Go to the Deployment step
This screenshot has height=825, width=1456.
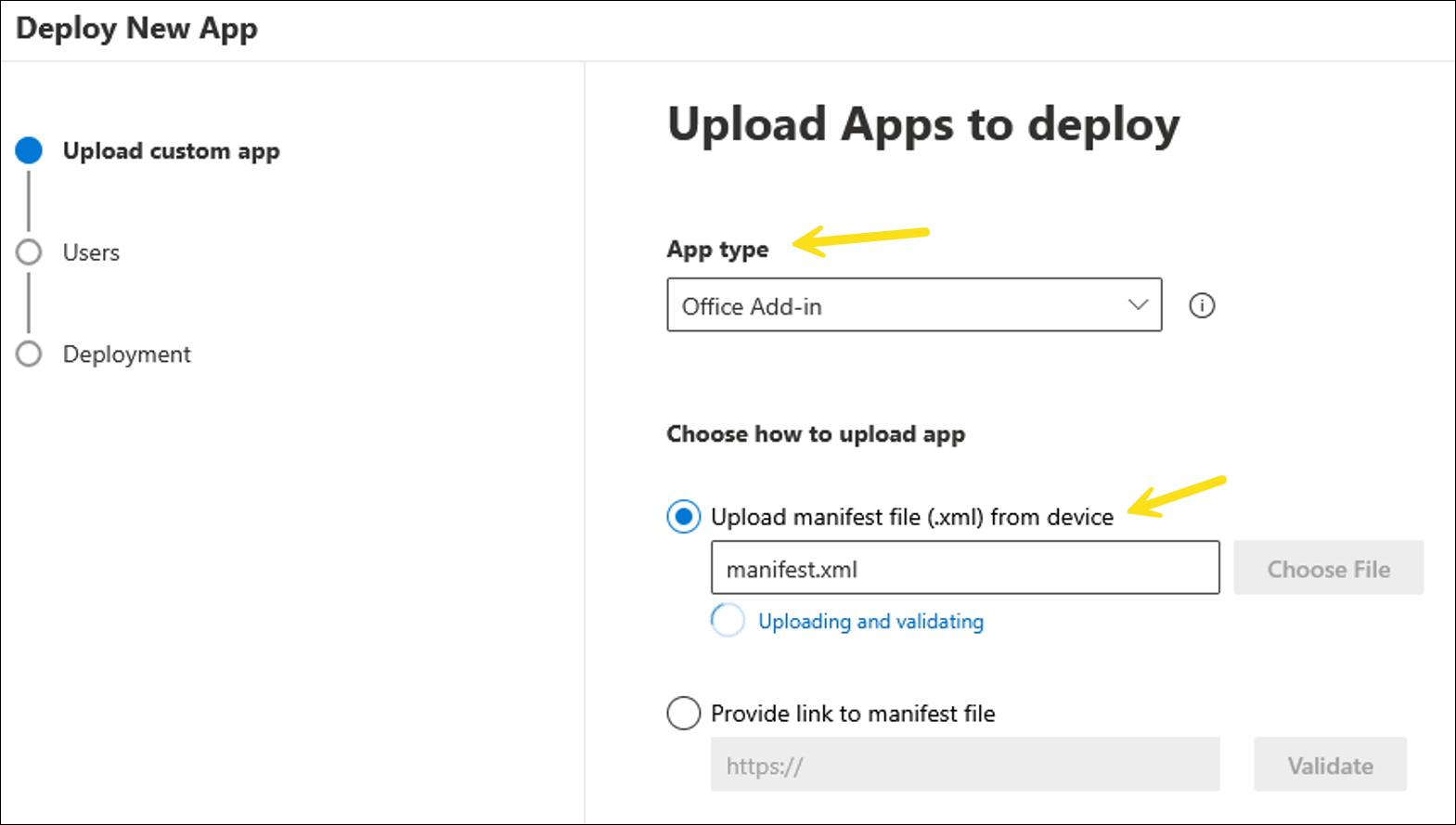pyautogui.click(x=126, y=354)
